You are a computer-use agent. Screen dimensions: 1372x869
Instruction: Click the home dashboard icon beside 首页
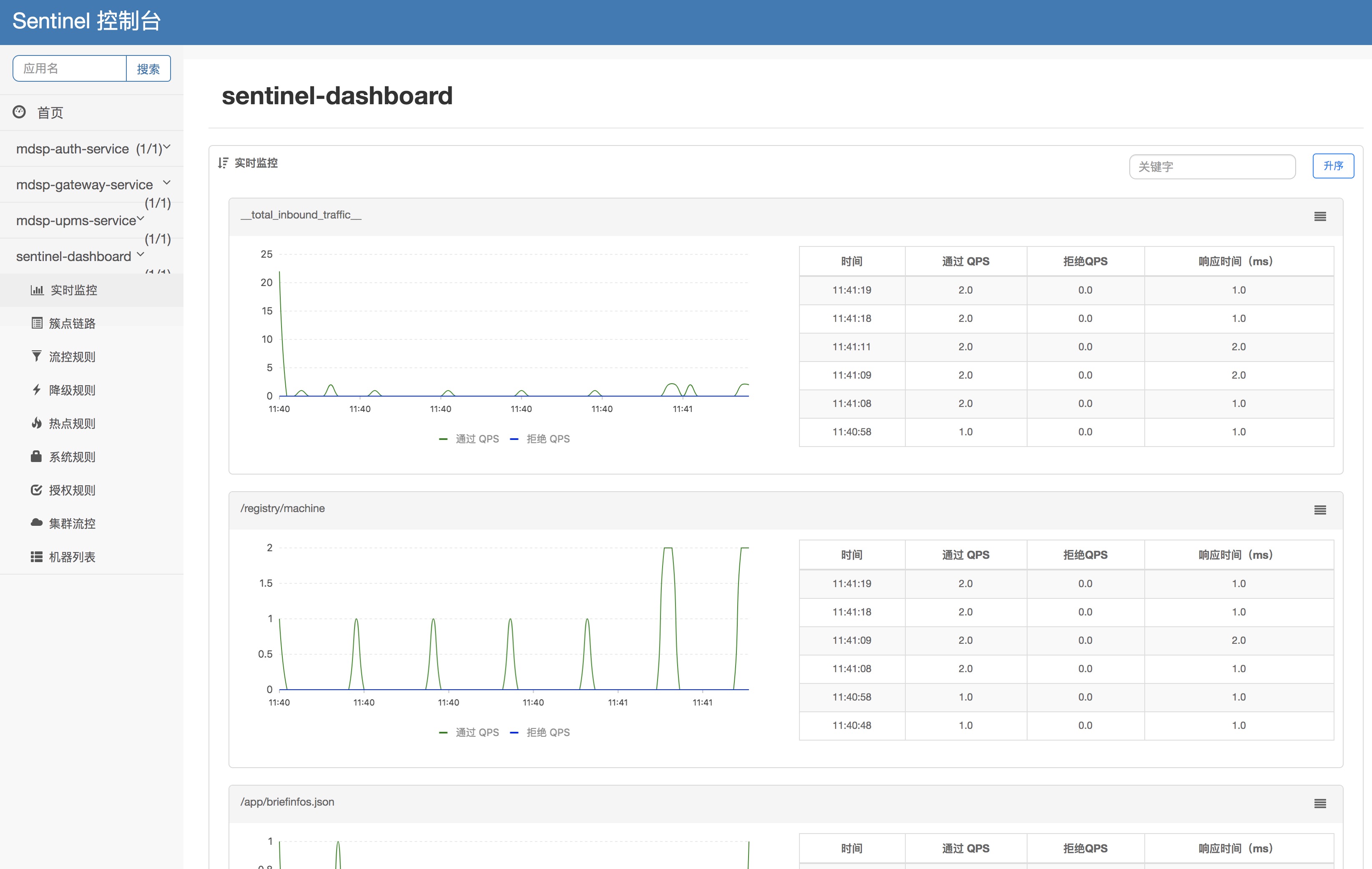click(19, 112)
